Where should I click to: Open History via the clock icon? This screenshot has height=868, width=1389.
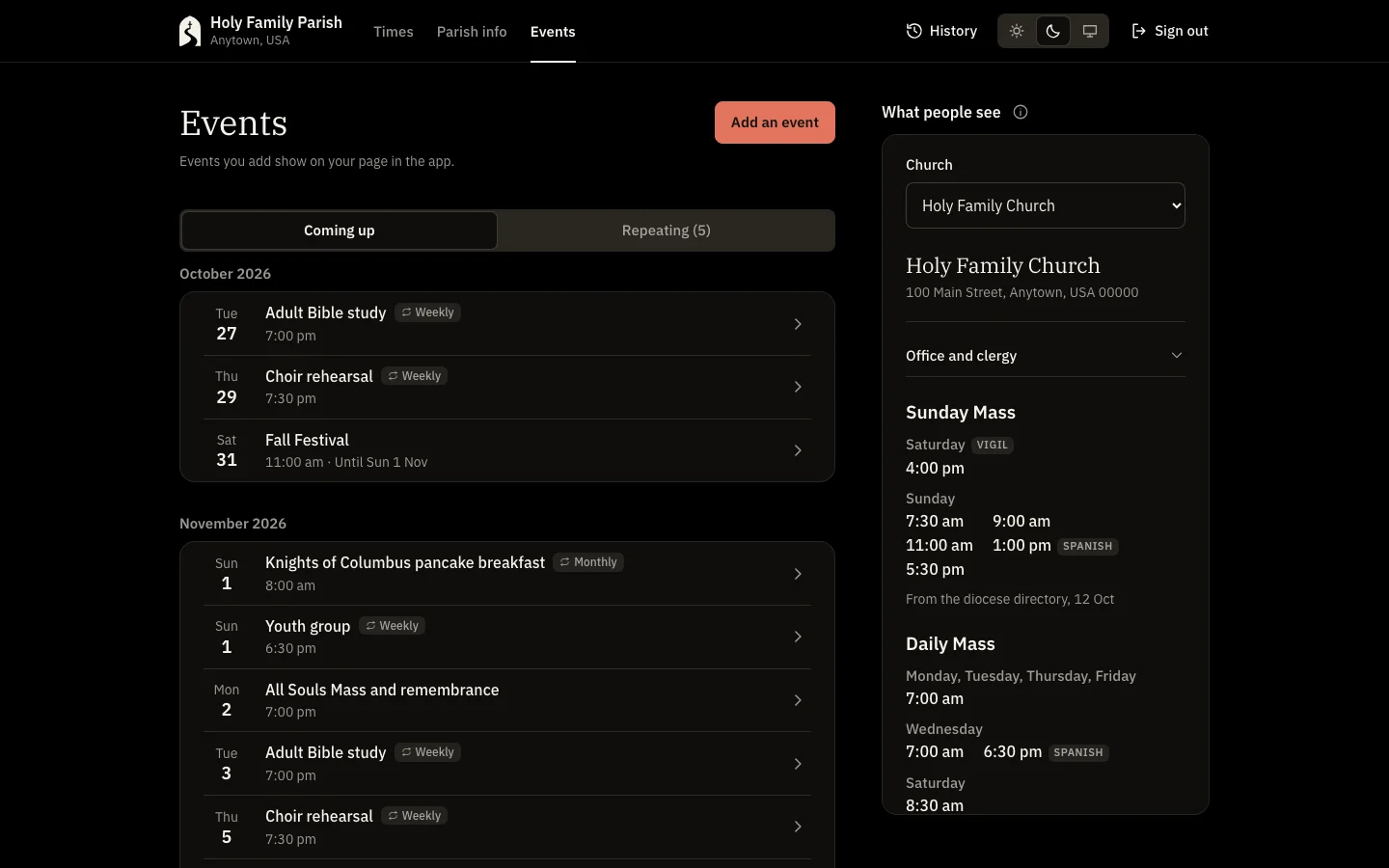tap(913, 31)
